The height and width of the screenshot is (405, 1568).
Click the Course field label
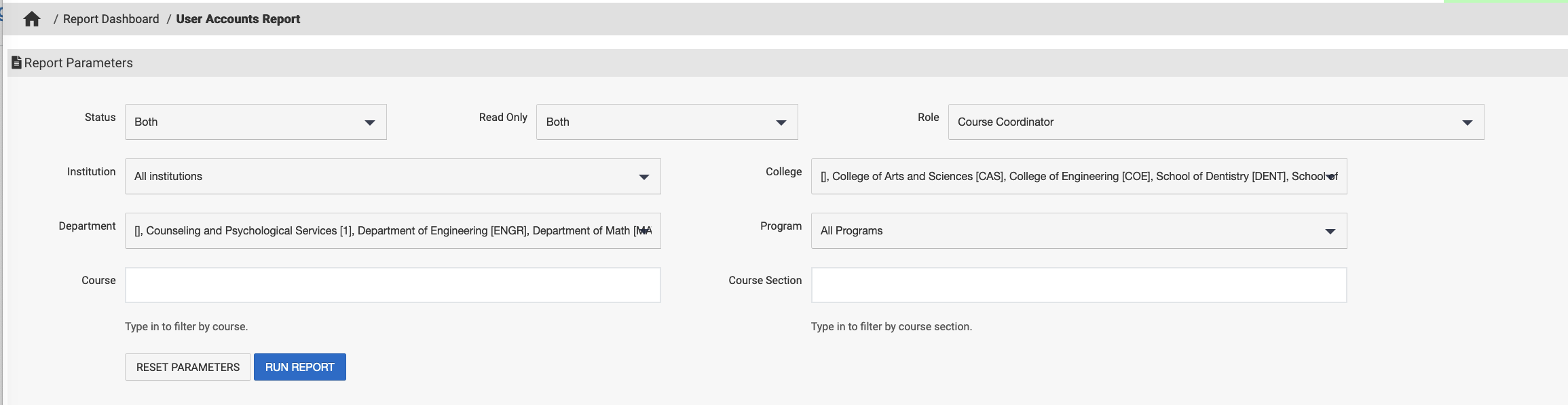point(98,281)
